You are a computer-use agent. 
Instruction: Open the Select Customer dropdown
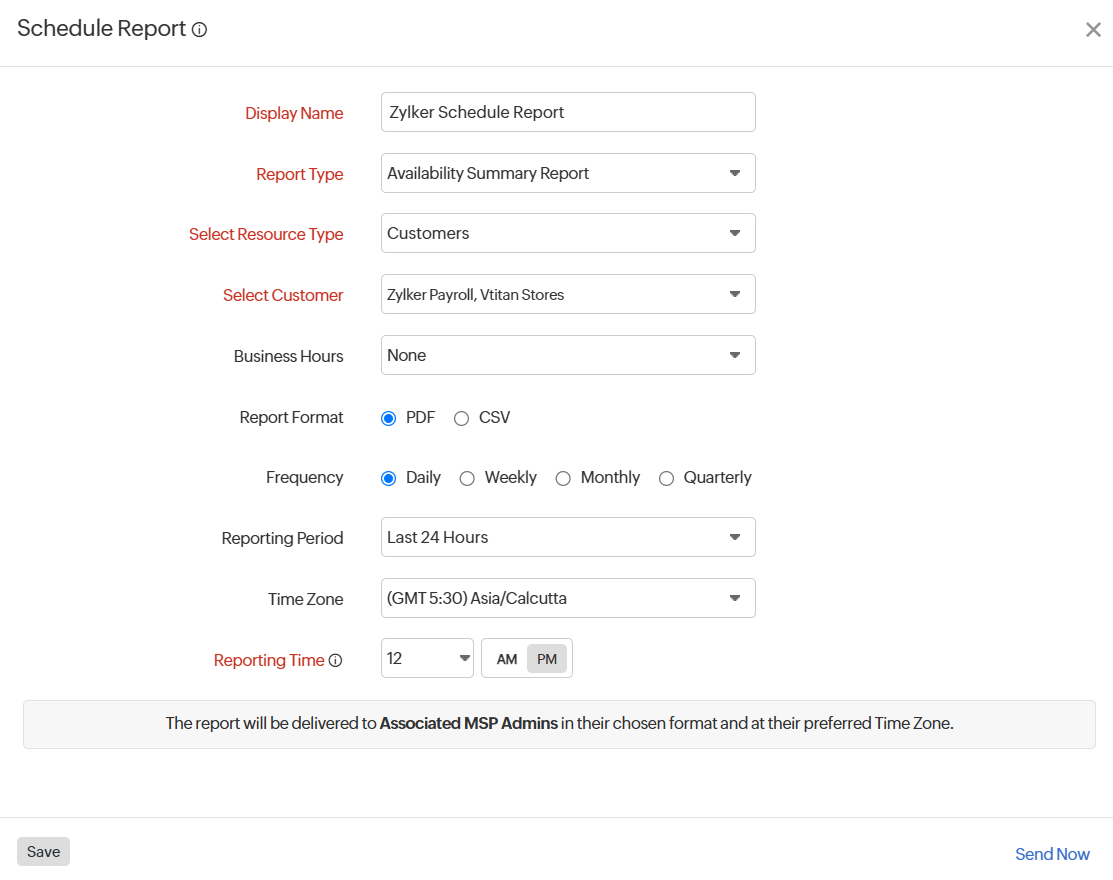568,294
